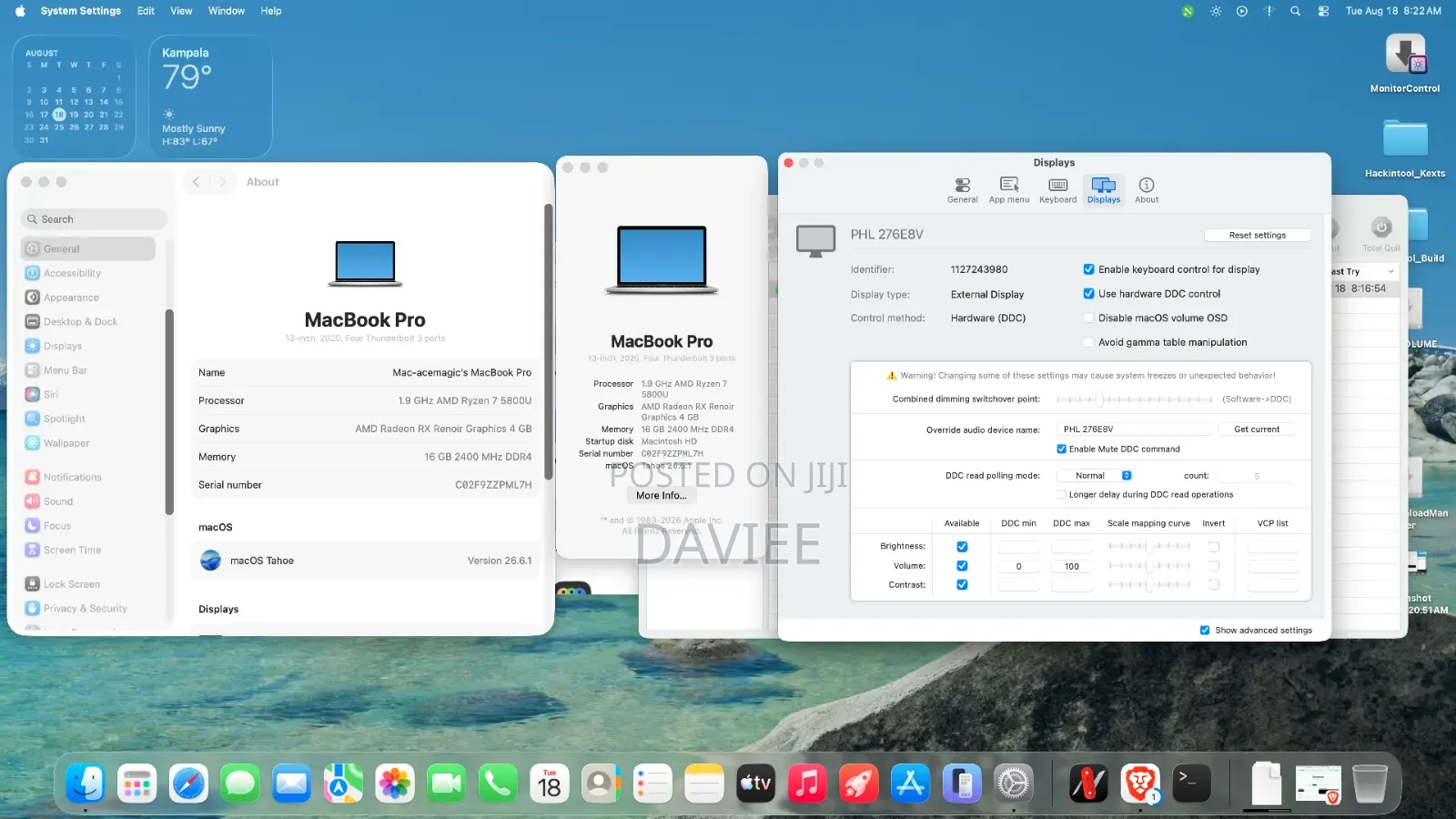Image resolution: width=1456 pixels, height=819 pixels.
Task: Click the MonitorControl brightness icon in menu bar
Action: 1216,11
